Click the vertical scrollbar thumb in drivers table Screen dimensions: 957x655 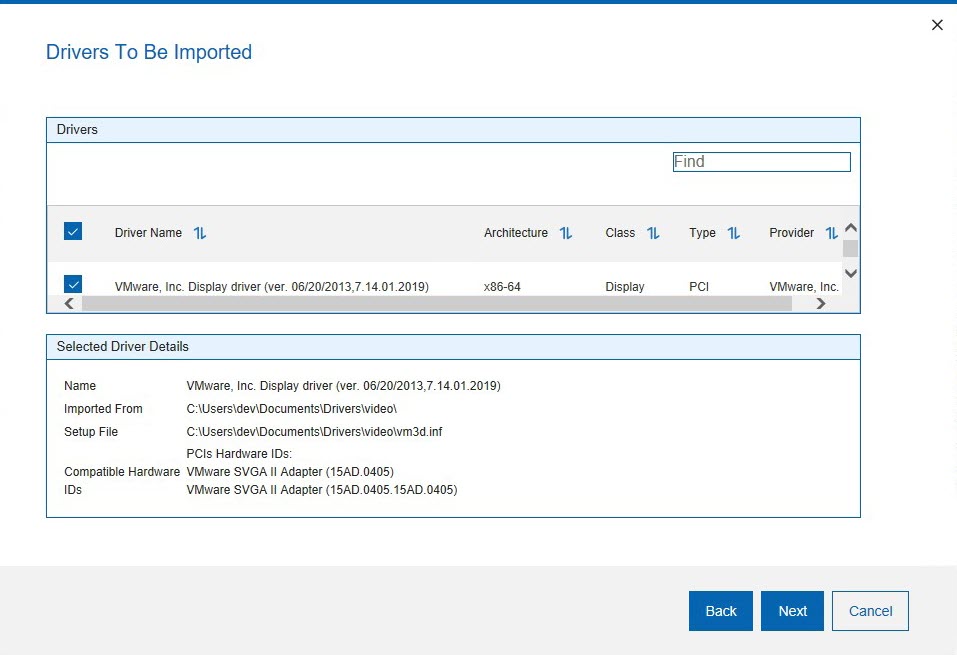point(850,249)
